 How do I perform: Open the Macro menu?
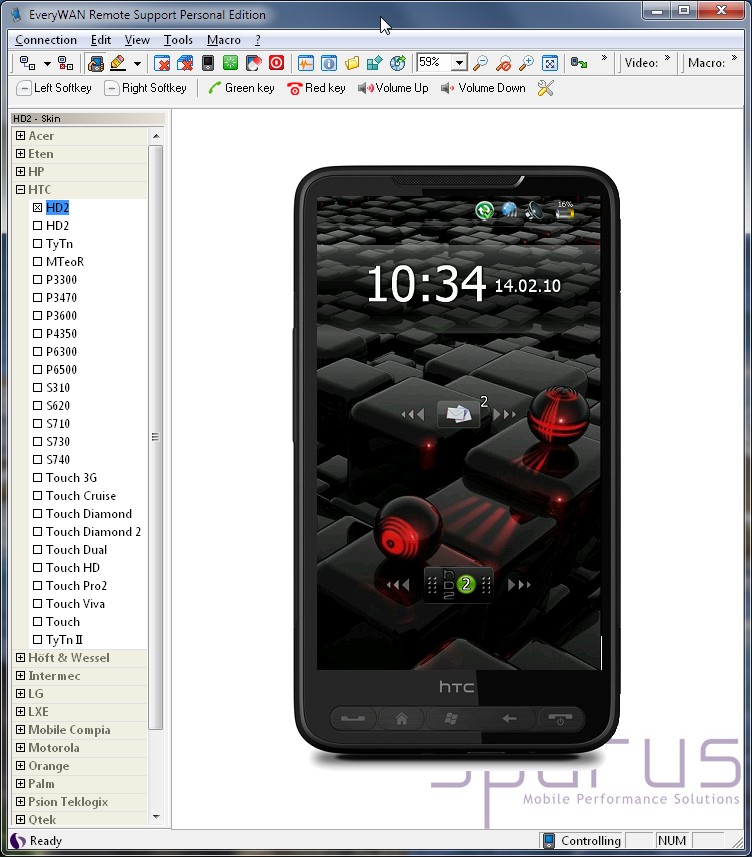[x=224, y=40]
